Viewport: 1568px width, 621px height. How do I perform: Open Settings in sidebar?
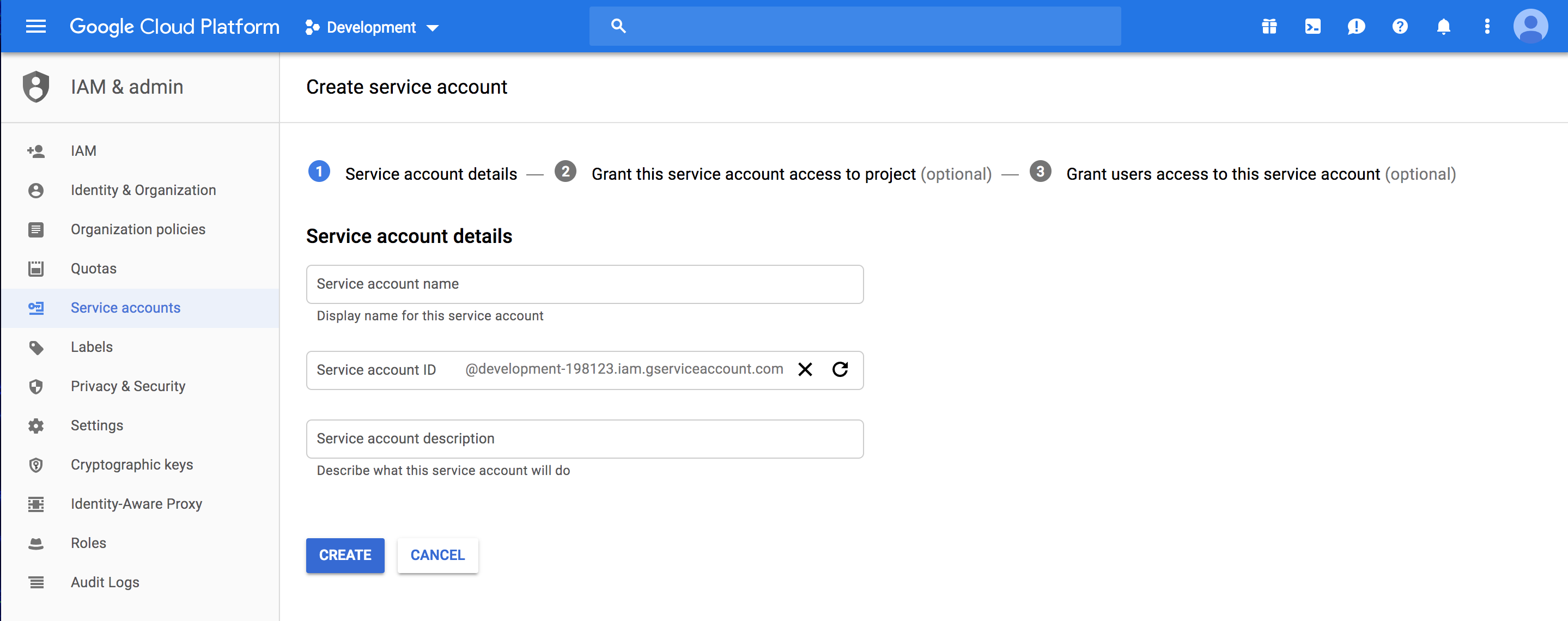coord(97,425)
